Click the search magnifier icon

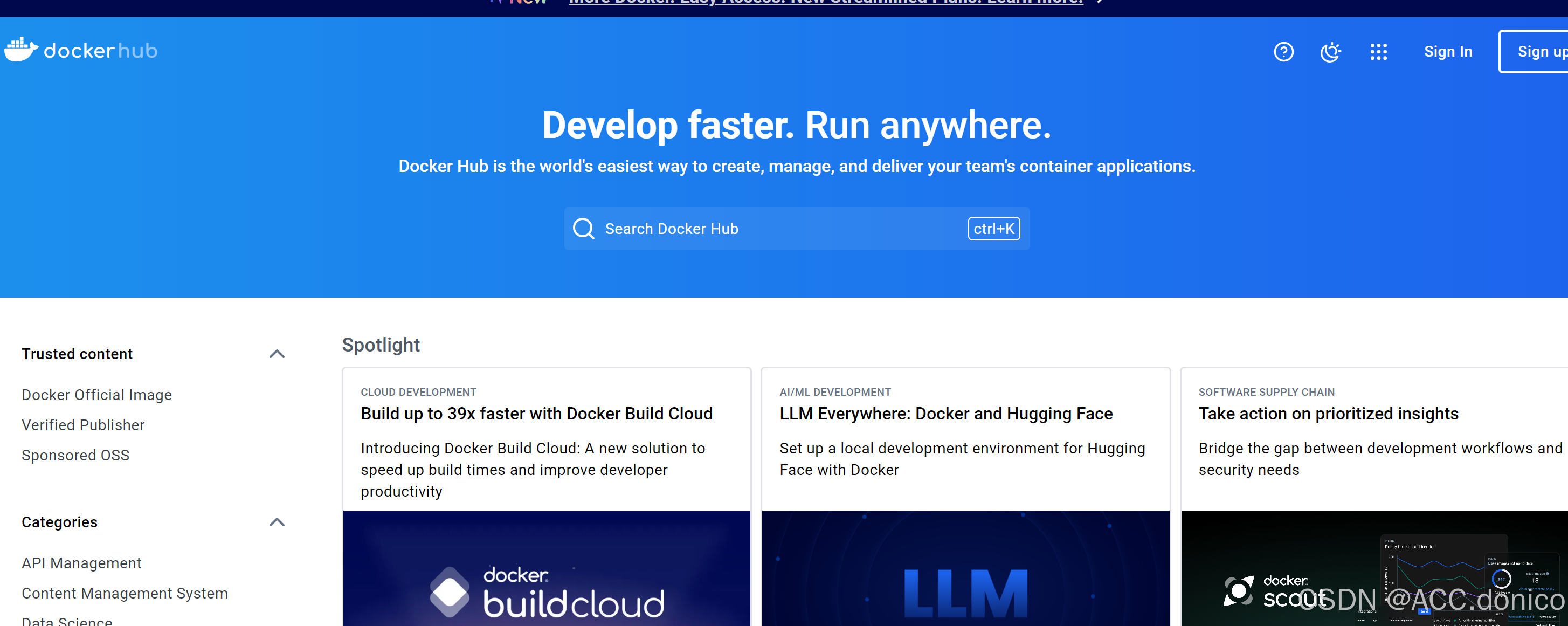(x=583, y=229)
